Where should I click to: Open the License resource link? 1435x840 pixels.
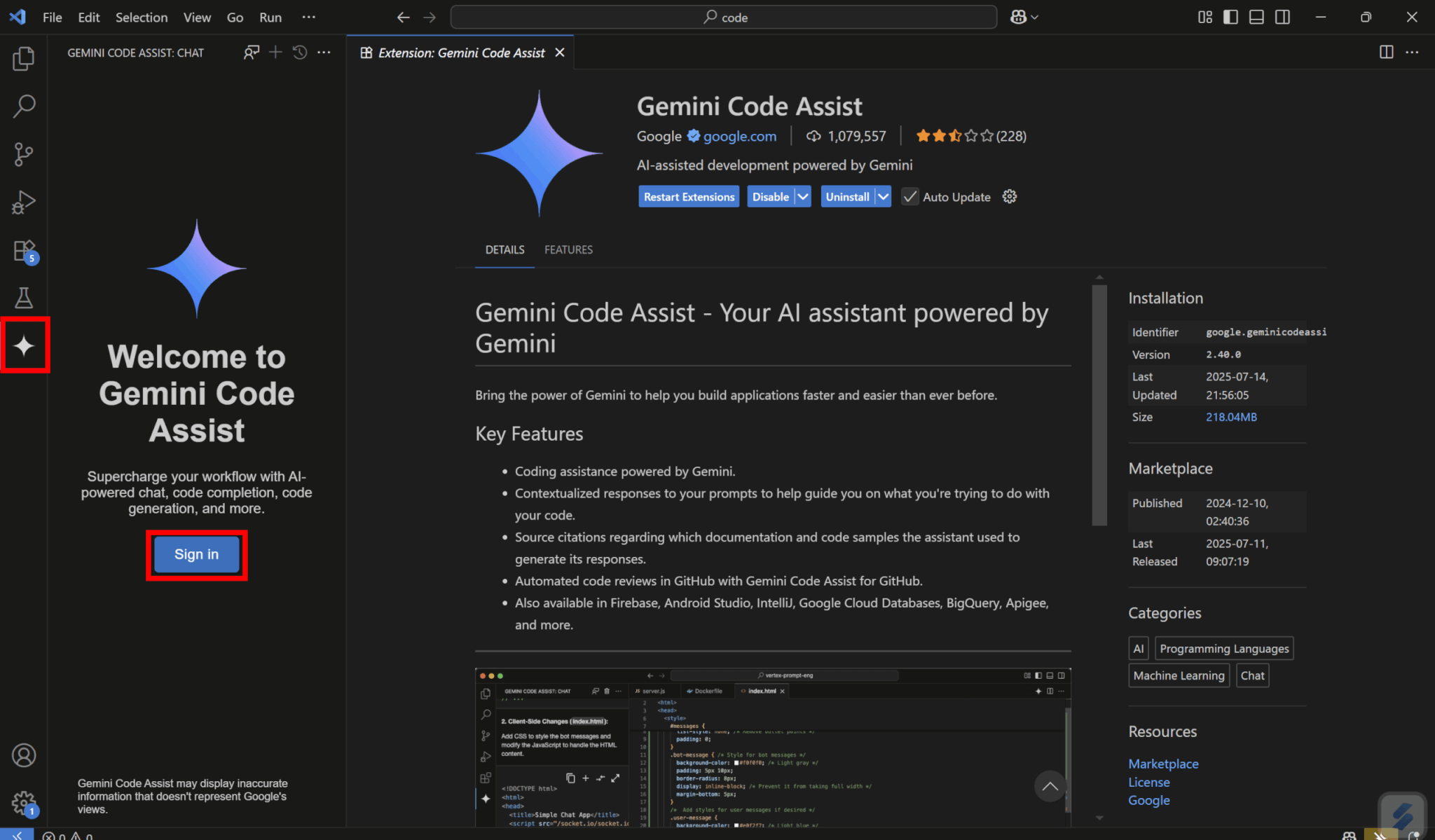[1149, 782]
